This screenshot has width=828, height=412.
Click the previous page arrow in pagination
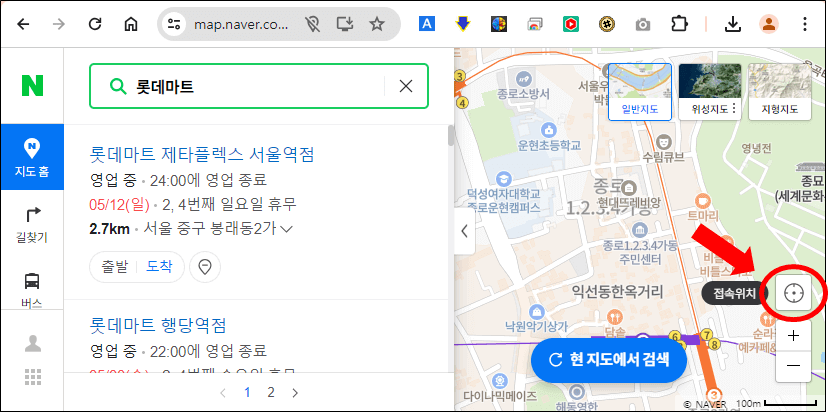[223, 392]
